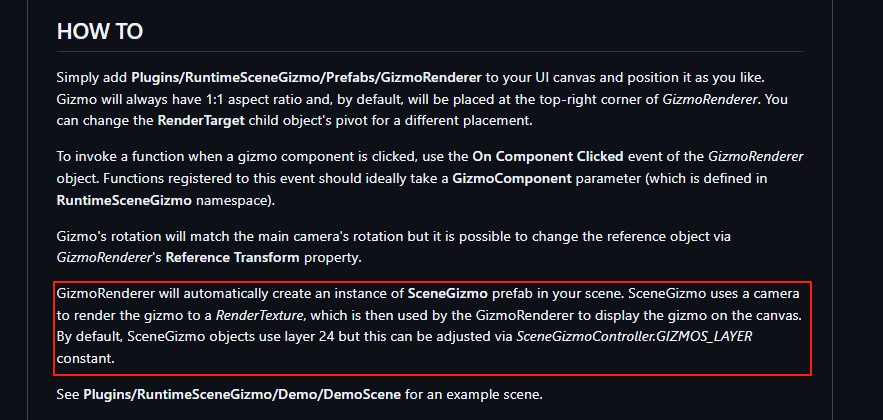The height and width of the screenshot is (420, 883).
Task: Select the bold On Component Clicked text
Action: pos(548,156)
